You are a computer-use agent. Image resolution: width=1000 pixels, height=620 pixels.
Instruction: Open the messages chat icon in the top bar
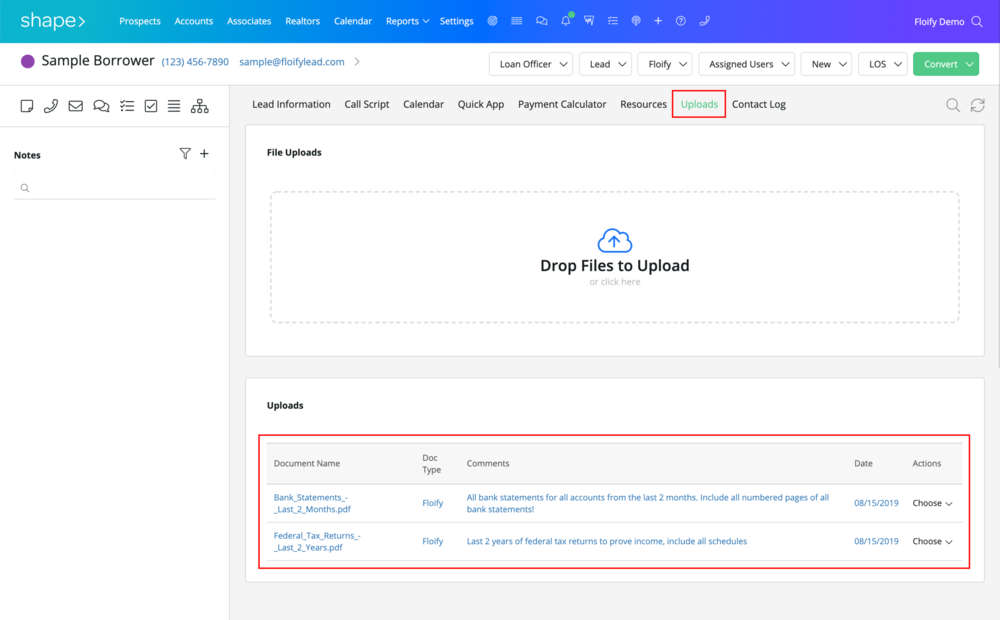[x=541, y=21]
